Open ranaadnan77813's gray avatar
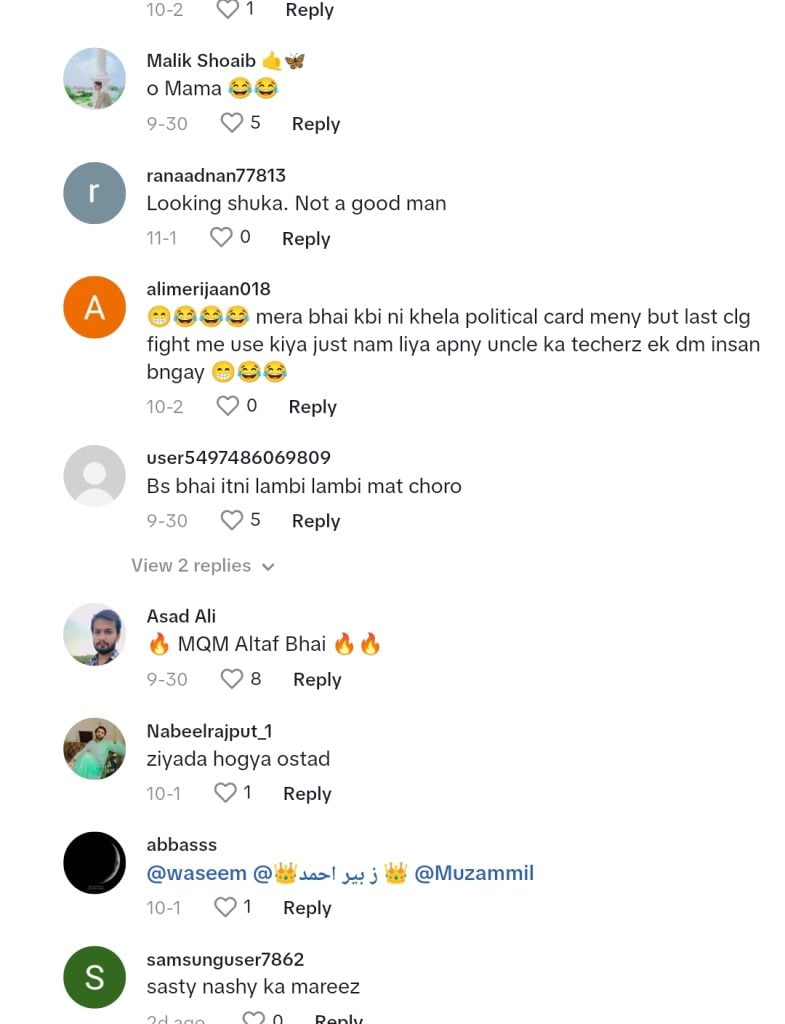This screenshot has height=1024, width=785. coord(94,192)
